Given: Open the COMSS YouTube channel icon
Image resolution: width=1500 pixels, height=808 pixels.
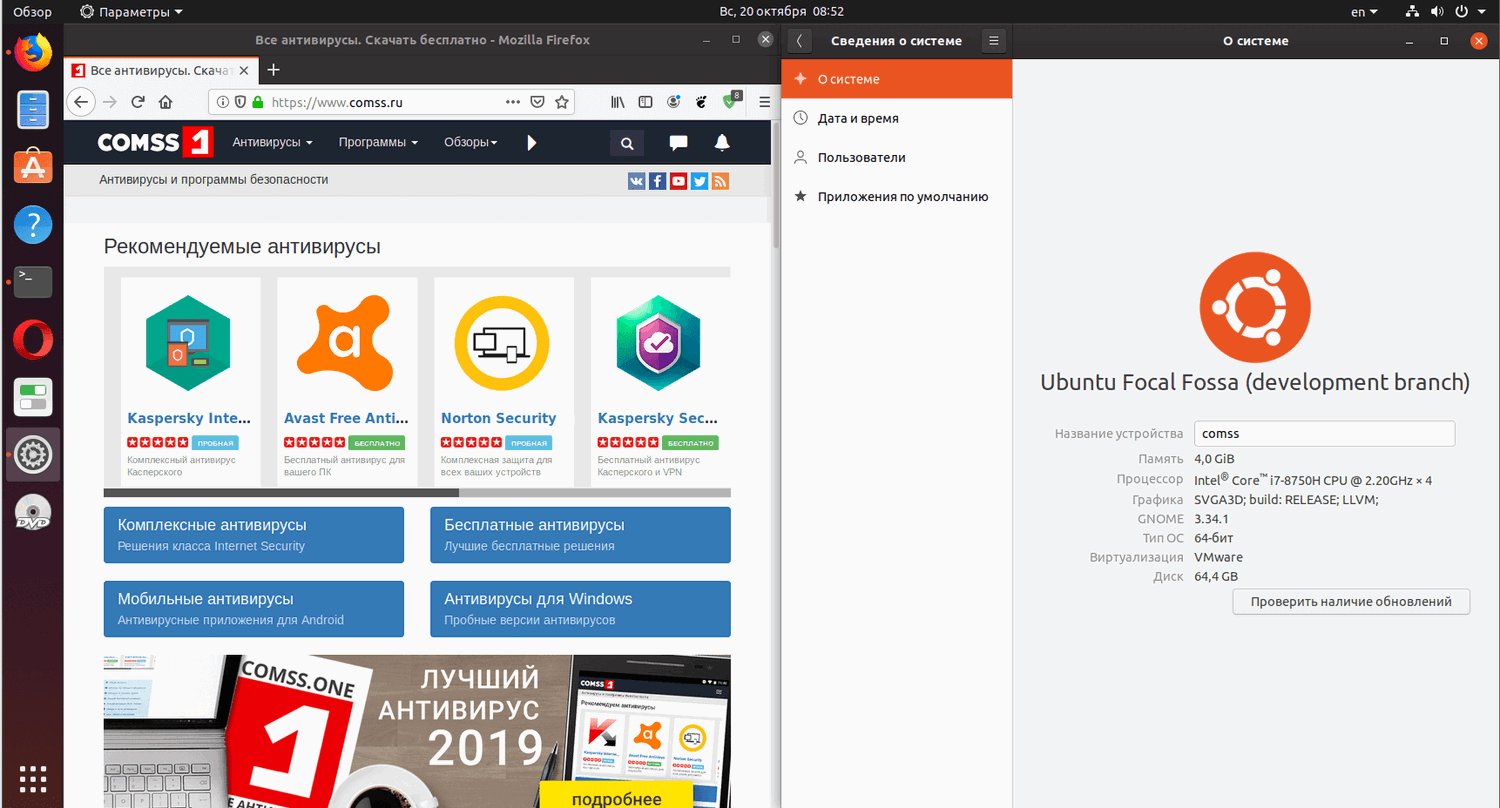Looking at the screenshot, I should click(679, 181).
